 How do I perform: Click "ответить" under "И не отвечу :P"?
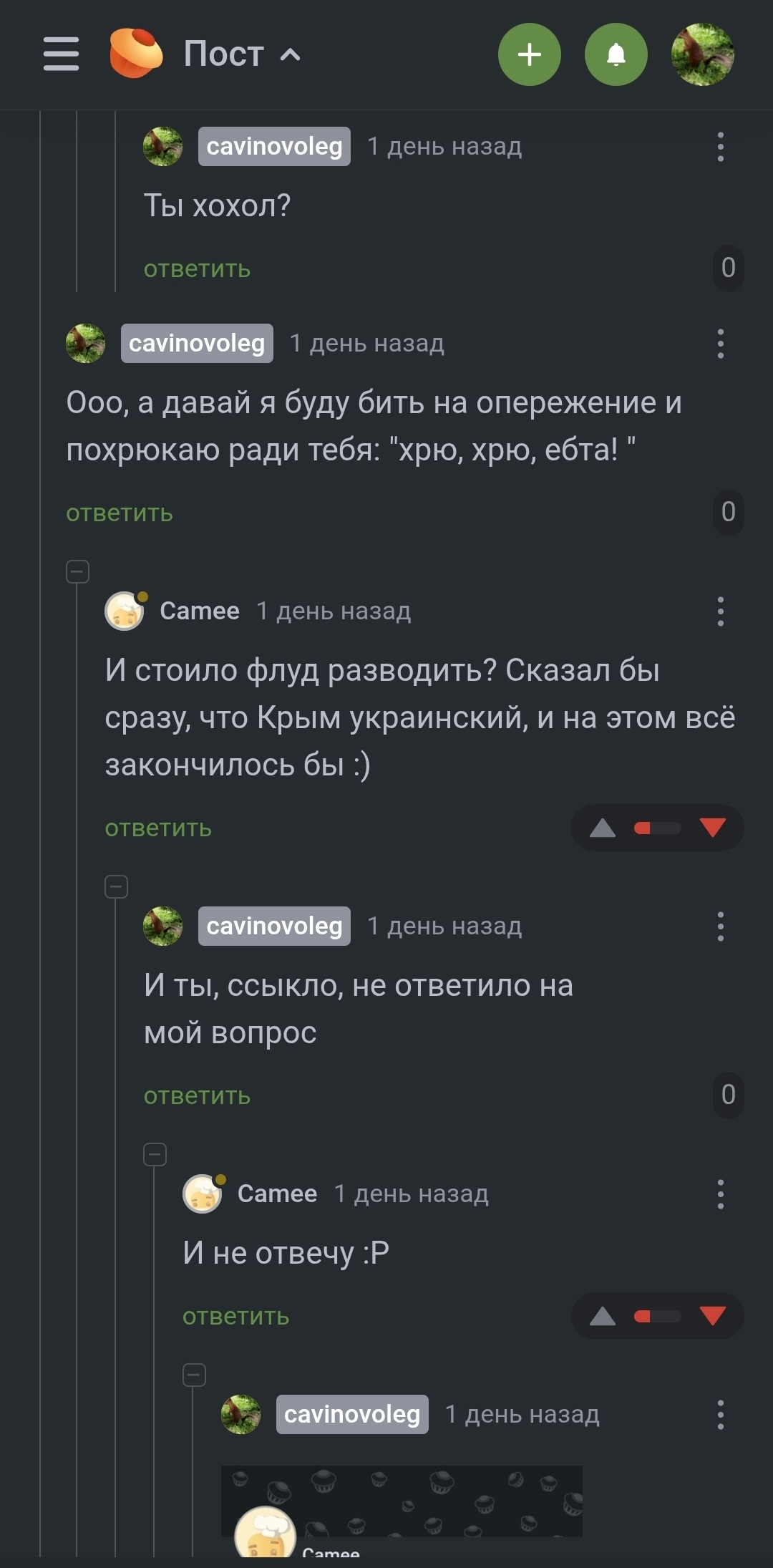click(235, 1317)
